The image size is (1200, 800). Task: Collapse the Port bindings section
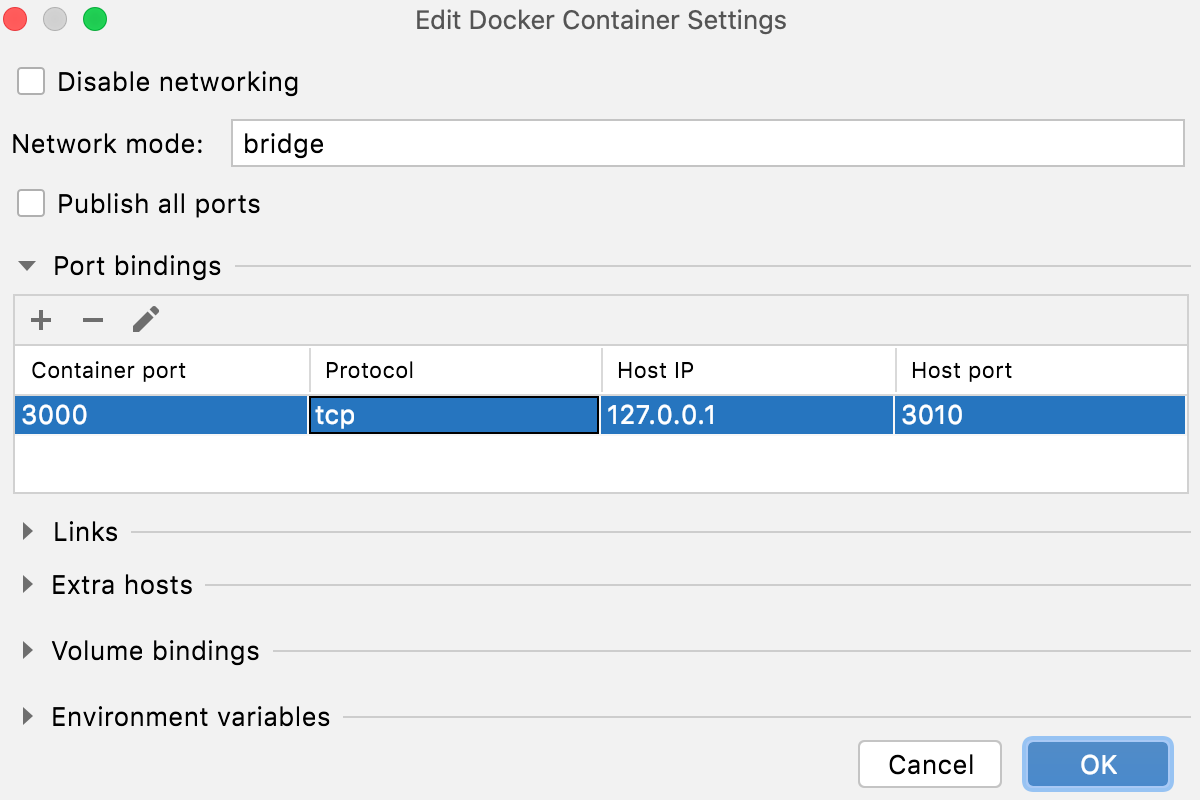pos(25,266)
